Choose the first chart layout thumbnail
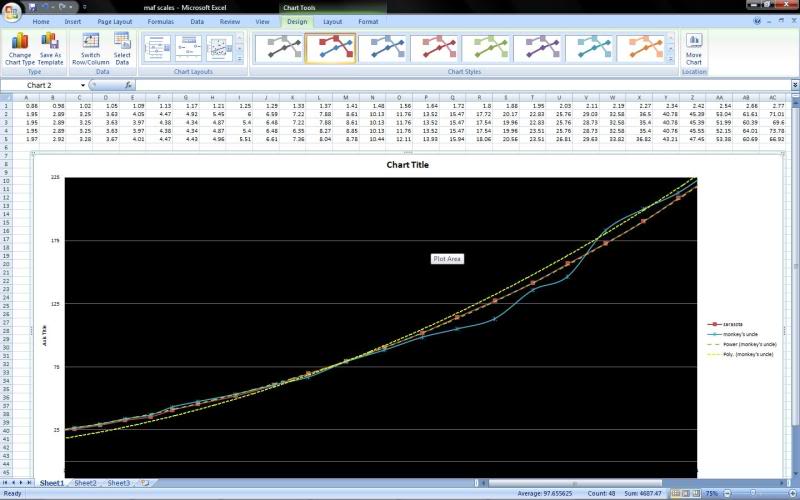The width and height of the screenshot is (800, 500). click(157, 48)
